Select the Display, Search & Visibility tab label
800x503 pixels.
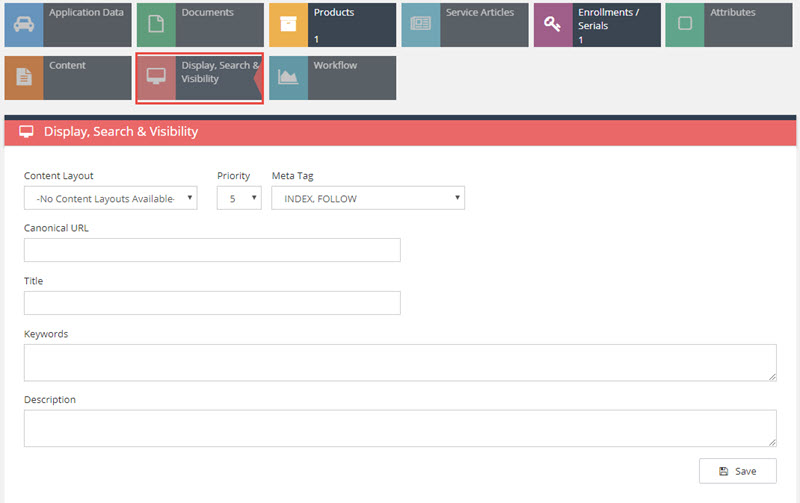coord(219,72)
